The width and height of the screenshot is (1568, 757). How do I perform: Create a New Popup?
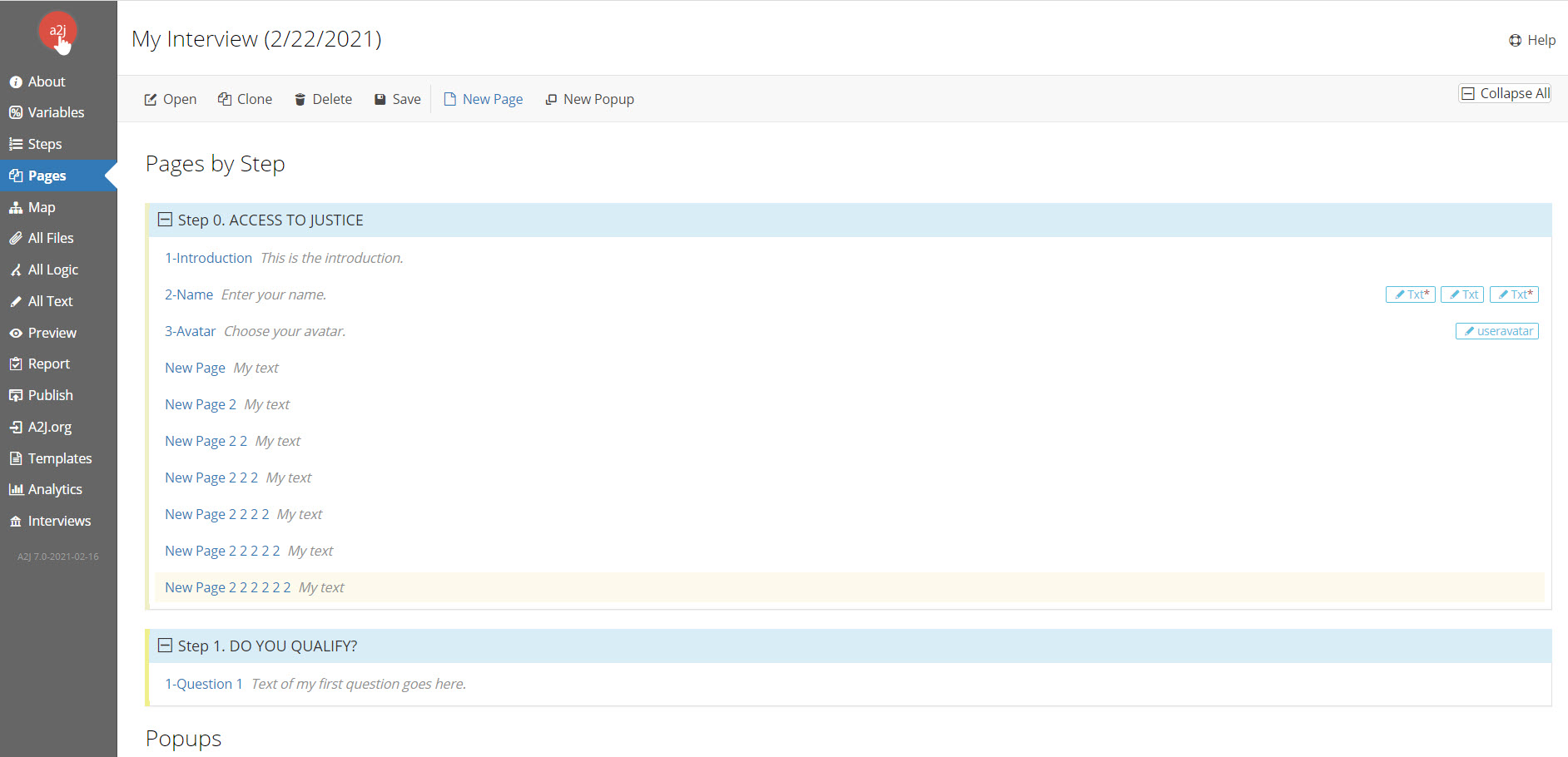589,99
